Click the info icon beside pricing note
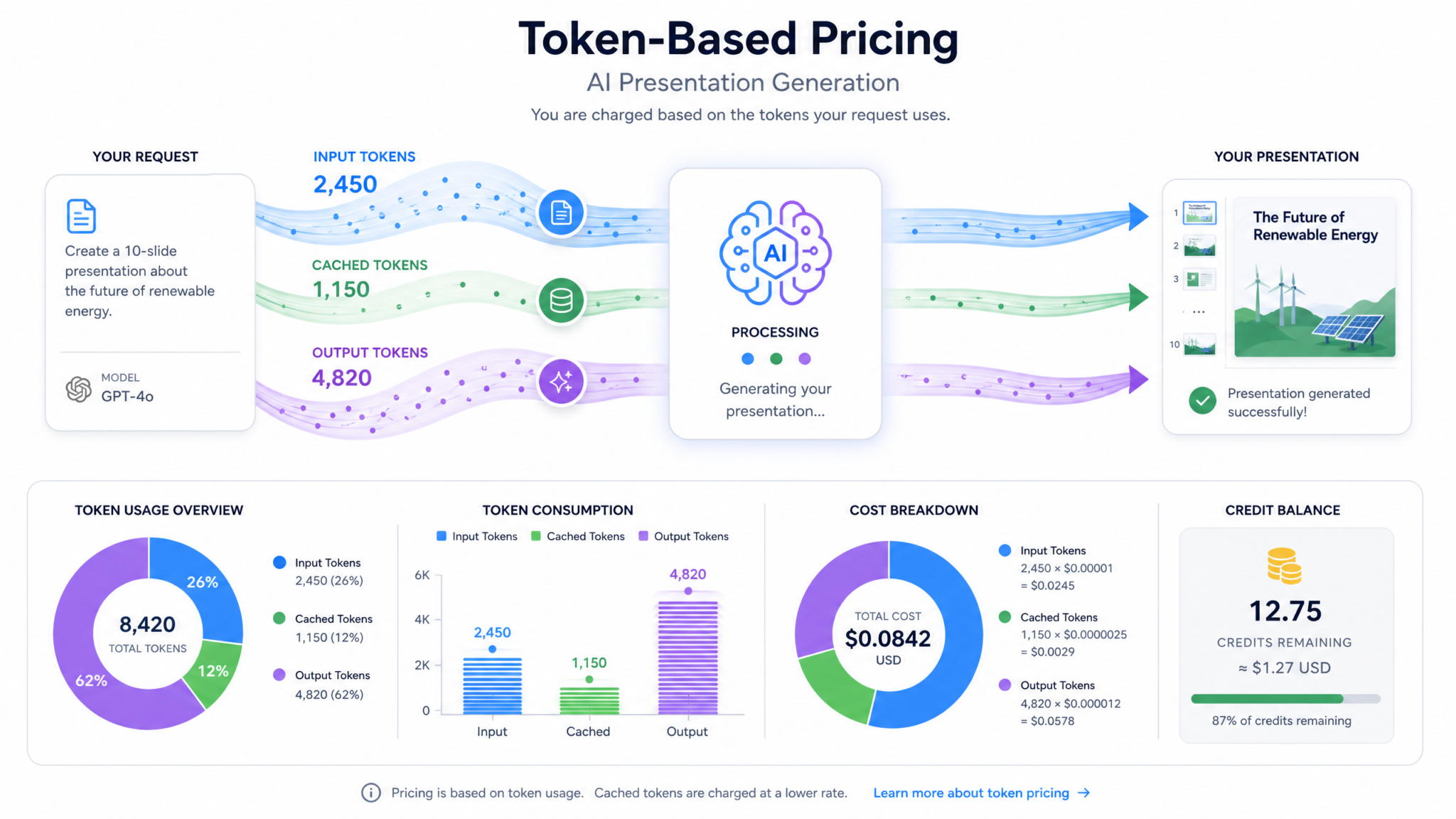This screenshot has height=819, width=1456. click(370, 793)
